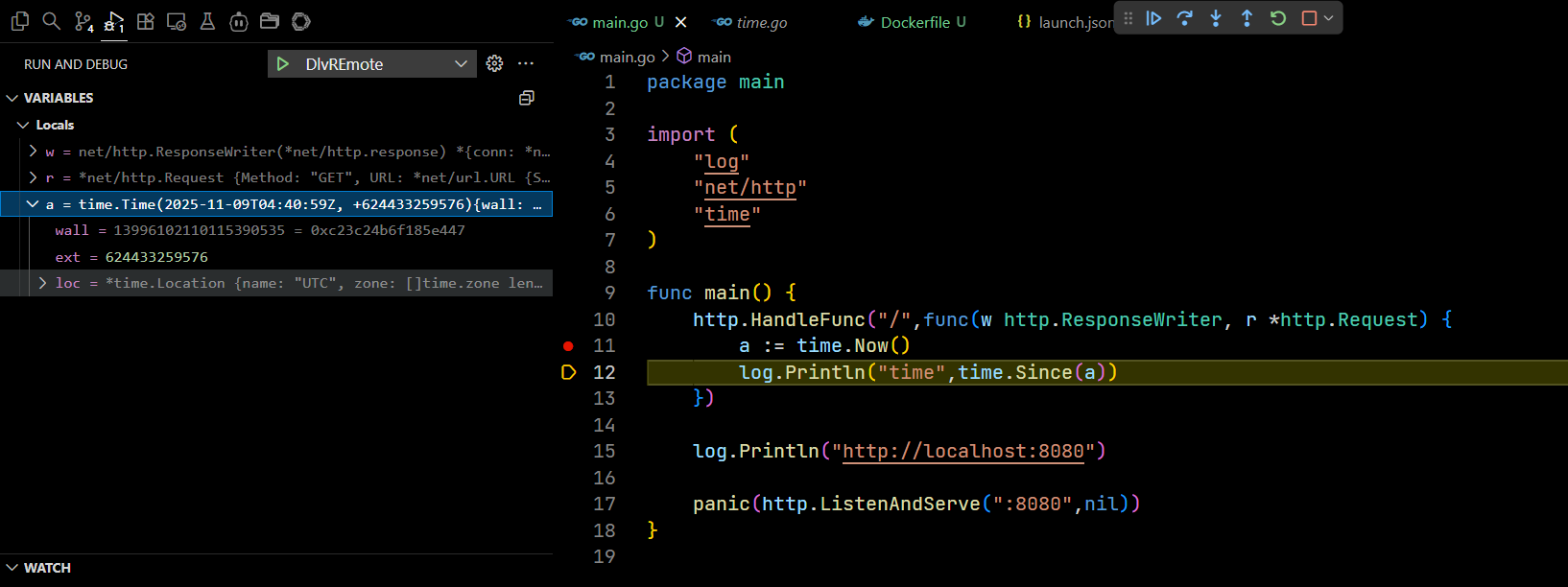
Task: Switch to the time.go tab
Action: [761, 22]
